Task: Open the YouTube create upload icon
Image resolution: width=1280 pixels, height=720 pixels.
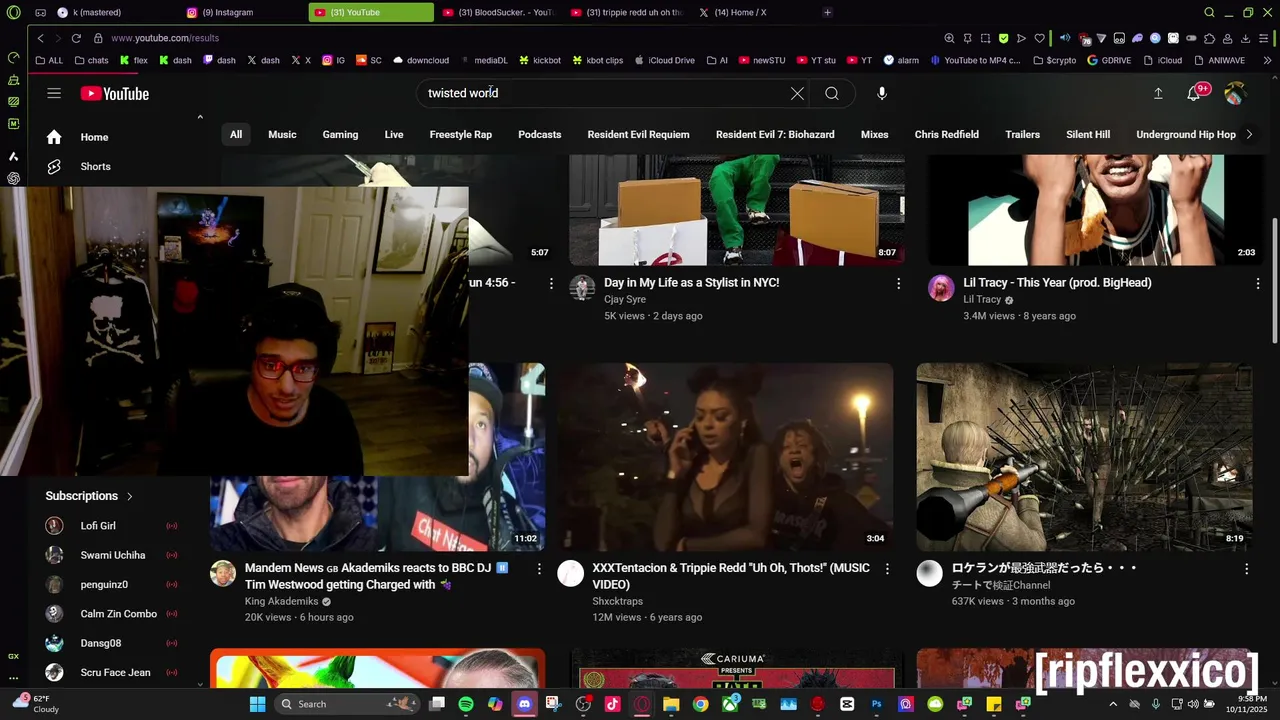Action: tap(1158, 93)
